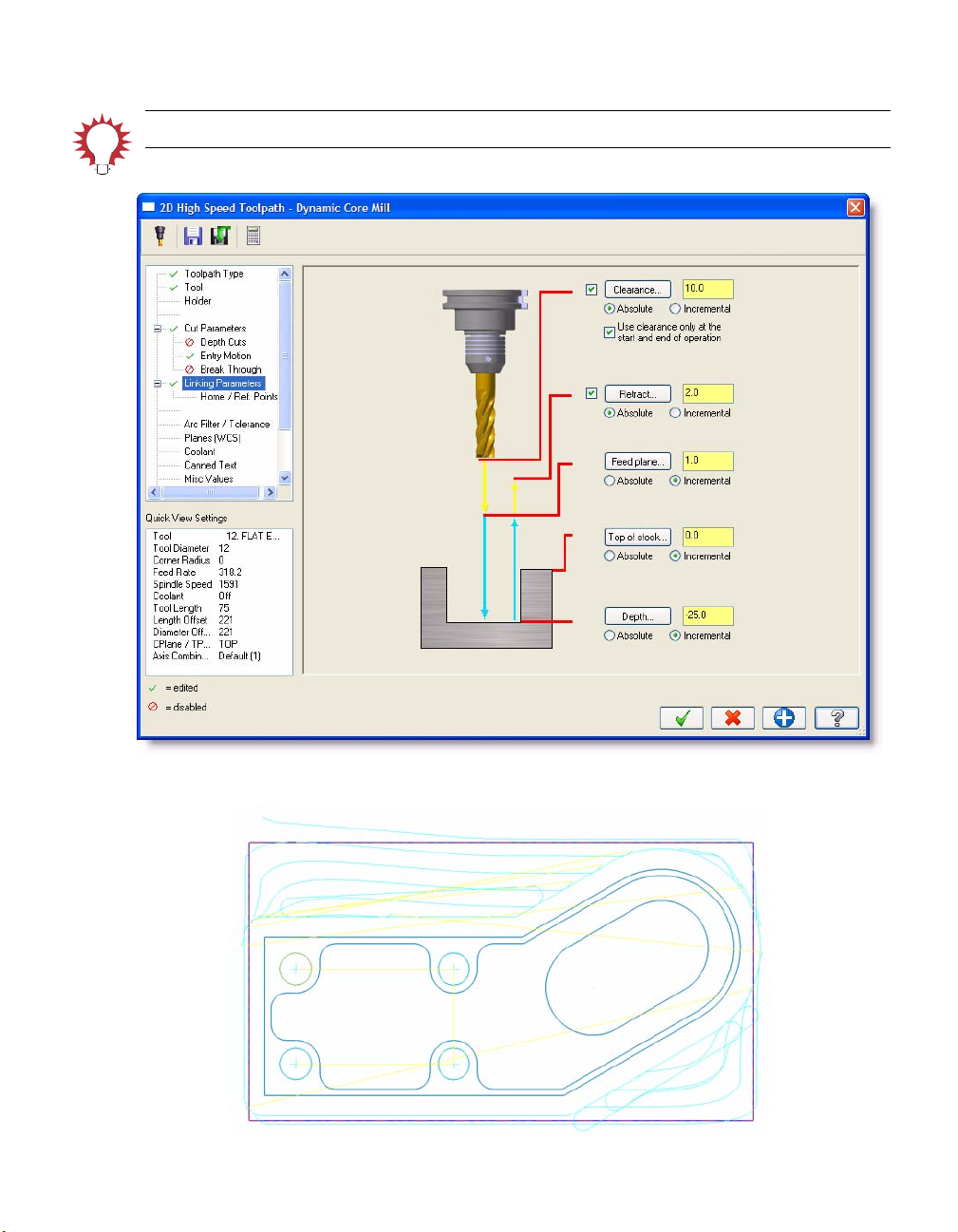Click the load parameters green arrow icon
Image resolution: width=958 pixels, height=1232 pixels.
221,236
